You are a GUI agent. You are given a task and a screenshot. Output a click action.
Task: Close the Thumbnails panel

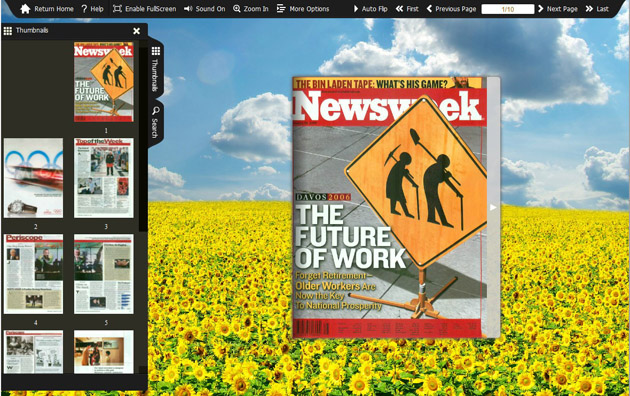[137, 31]
